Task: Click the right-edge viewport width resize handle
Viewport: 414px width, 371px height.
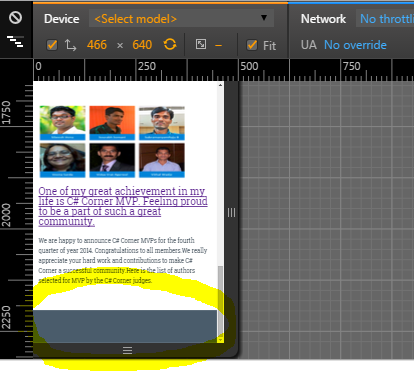Action: click(231, 213)
